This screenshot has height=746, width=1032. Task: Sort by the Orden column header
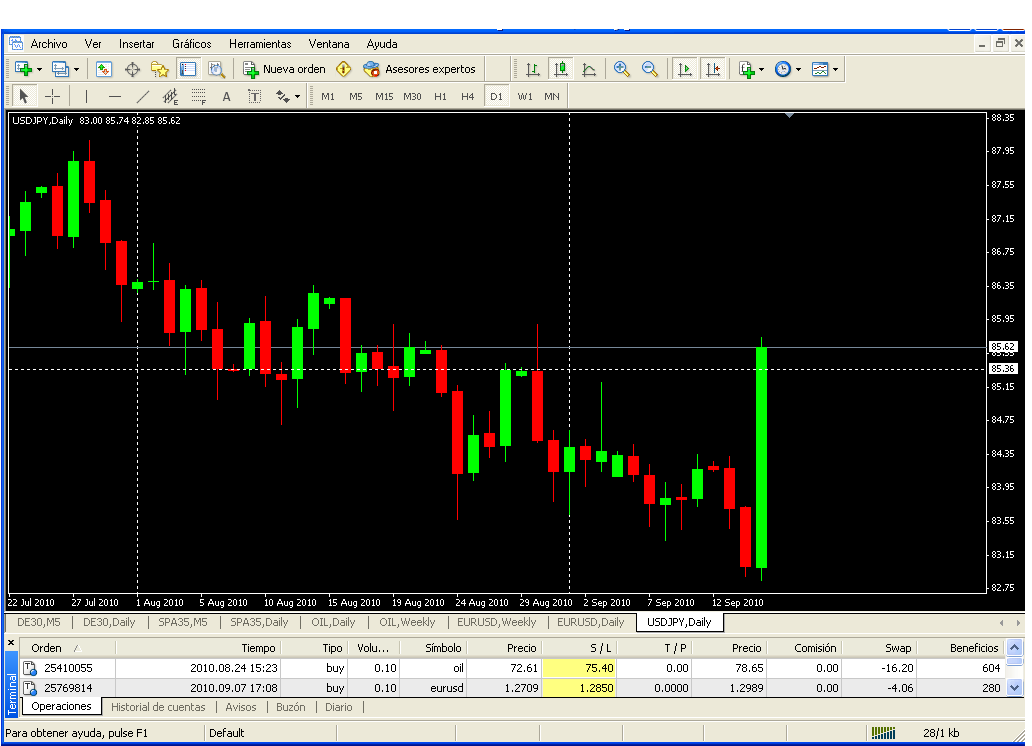click(68, 648)
